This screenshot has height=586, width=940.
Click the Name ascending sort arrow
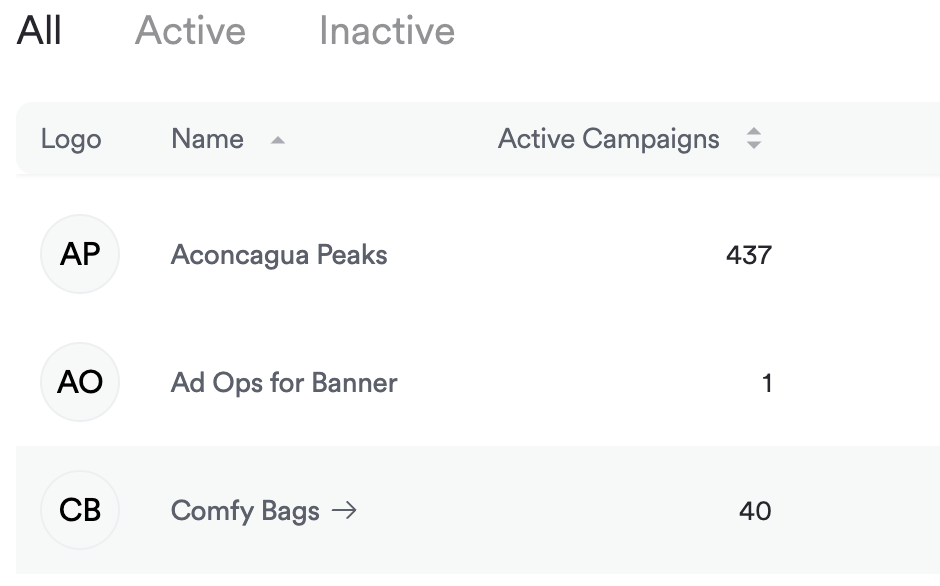[278, 141]
